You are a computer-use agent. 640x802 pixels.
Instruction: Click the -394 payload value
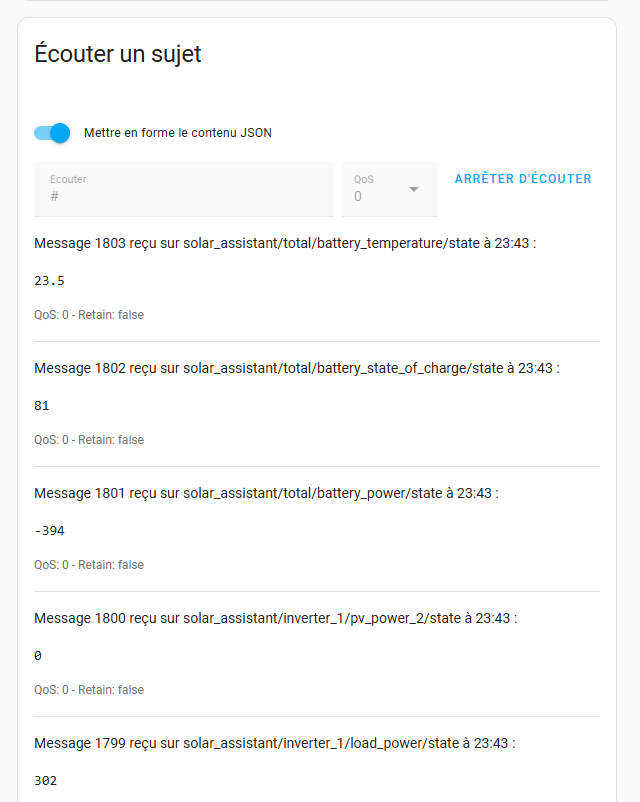(49, 531)
